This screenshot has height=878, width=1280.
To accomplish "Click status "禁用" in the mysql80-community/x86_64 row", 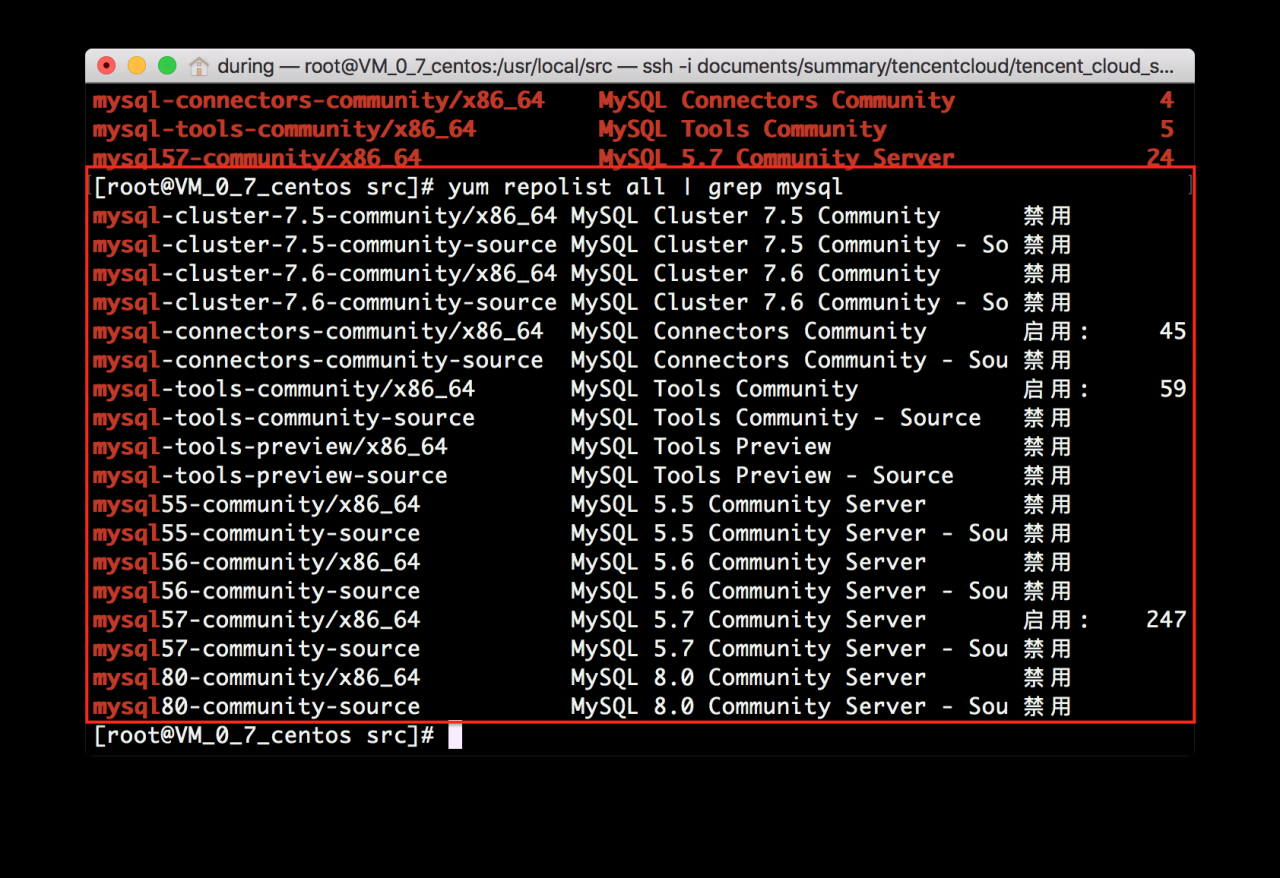I will click(x=1047, y=679).
